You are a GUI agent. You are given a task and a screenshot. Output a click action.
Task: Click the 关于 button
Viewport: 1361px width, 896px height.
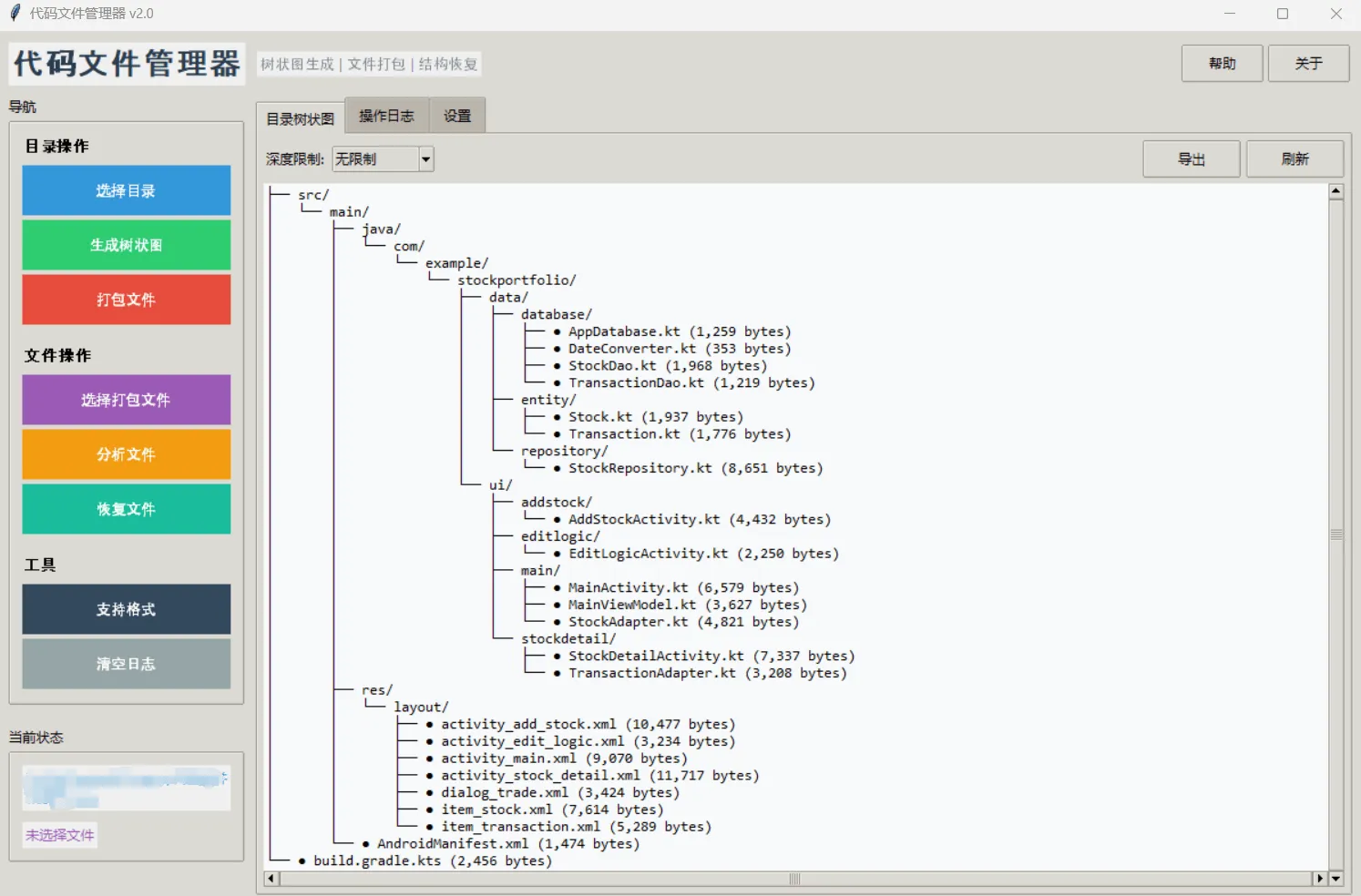tap(1308, 64)
